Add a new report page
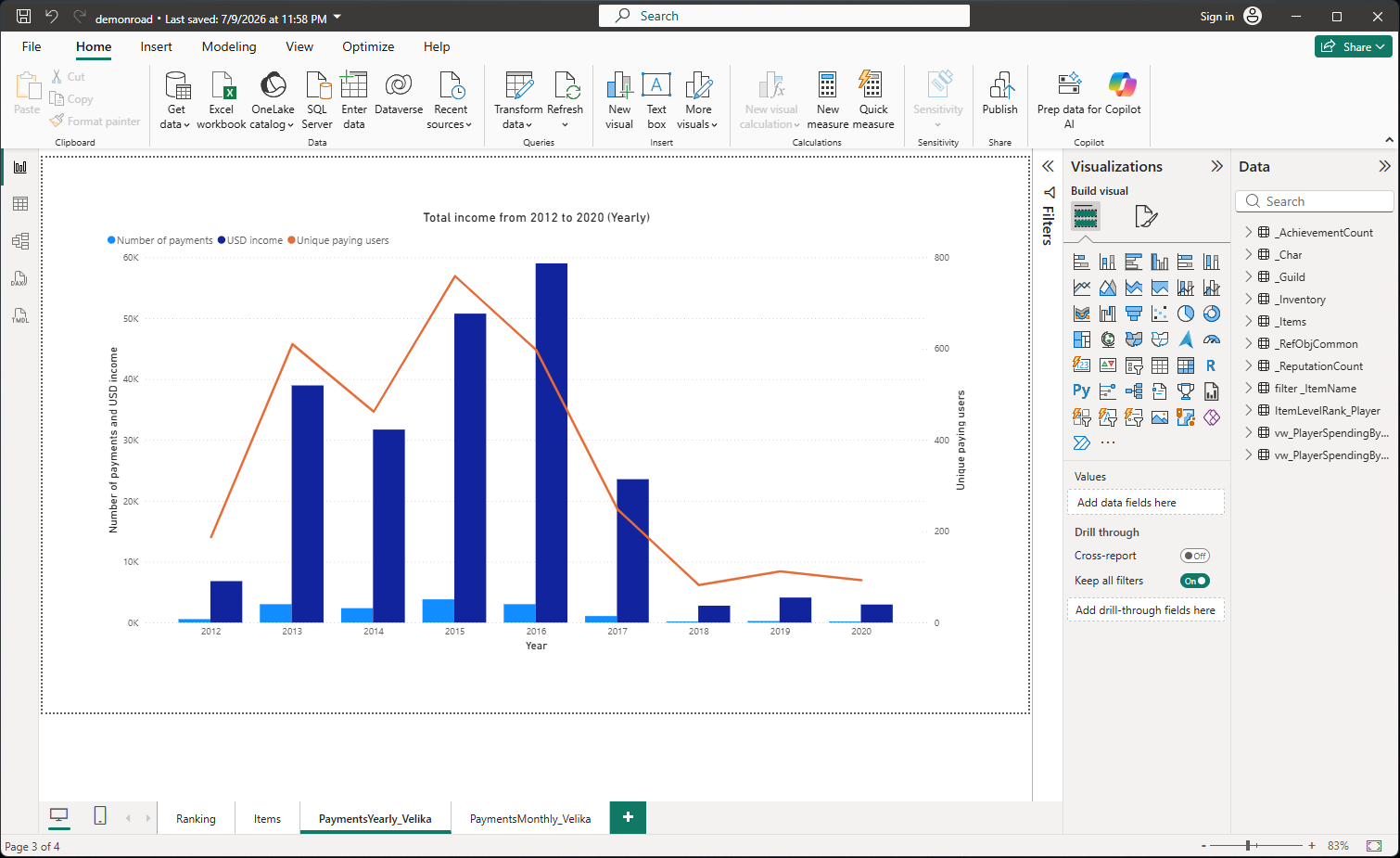Image resolution: width=1400 pixels, height=858 pixels. pyautogui.click(x=628, y=817)
